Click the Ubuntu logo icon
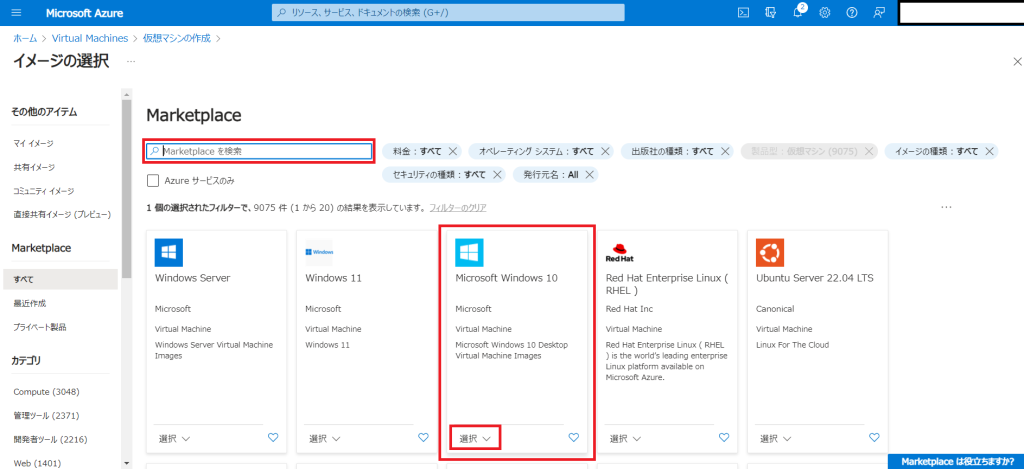This screenshot has height=469, width=1024. pyautogui.click(x=770, y=252)
